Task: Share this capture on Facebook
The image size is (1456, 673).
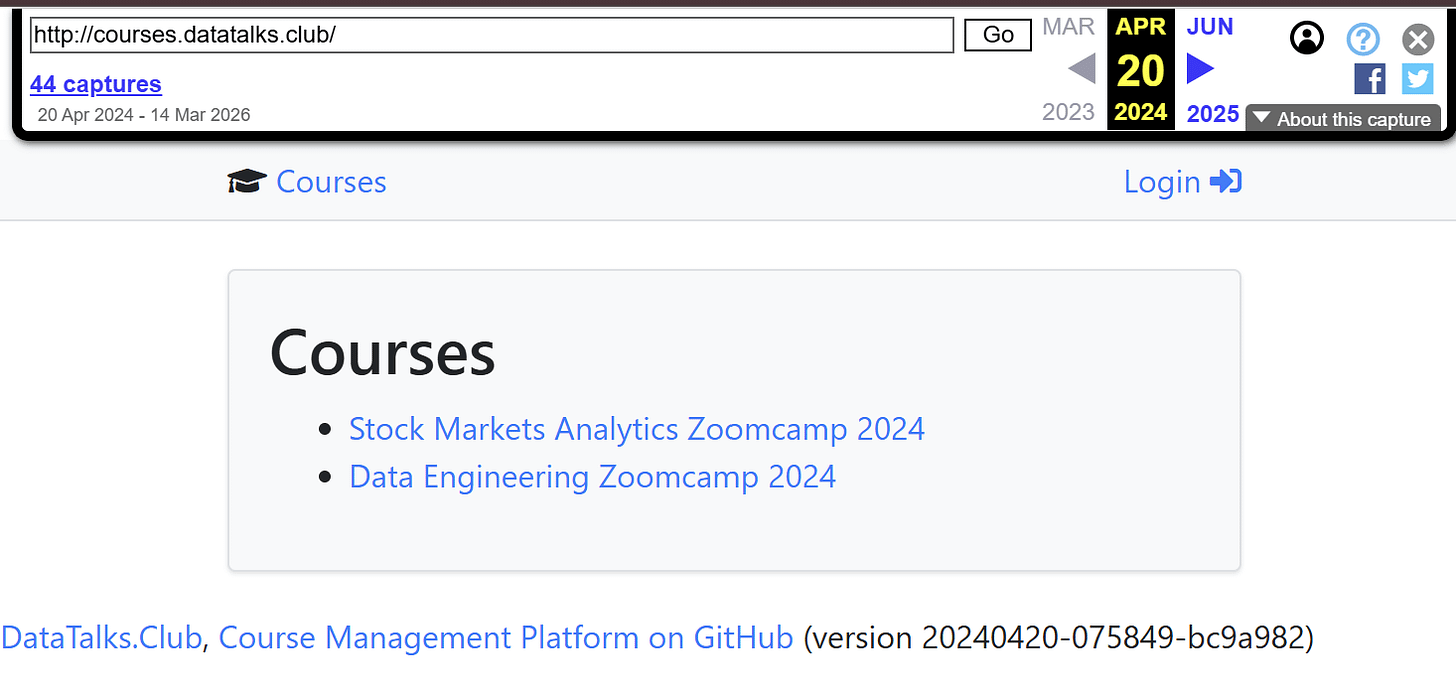Action: coord(1370,79)
